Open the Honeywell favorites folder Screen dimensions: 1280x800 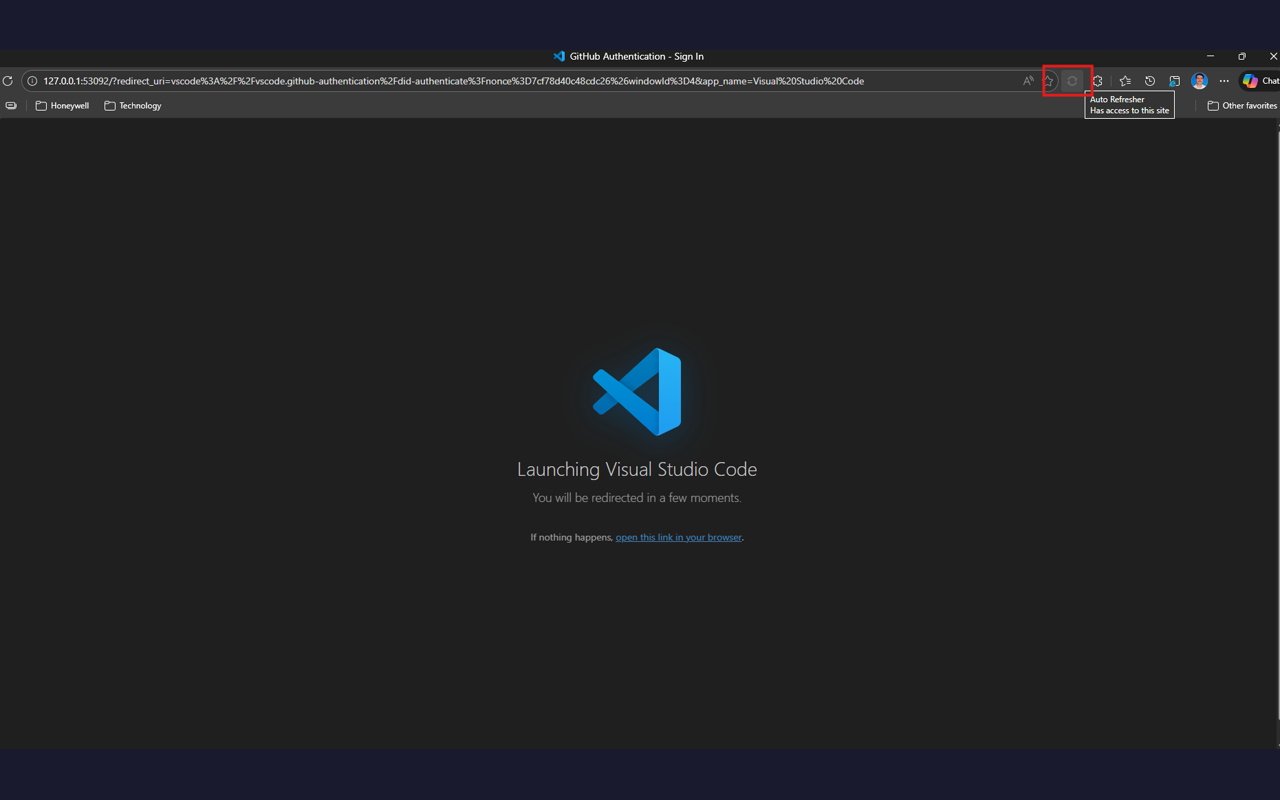tap(62, 106)
